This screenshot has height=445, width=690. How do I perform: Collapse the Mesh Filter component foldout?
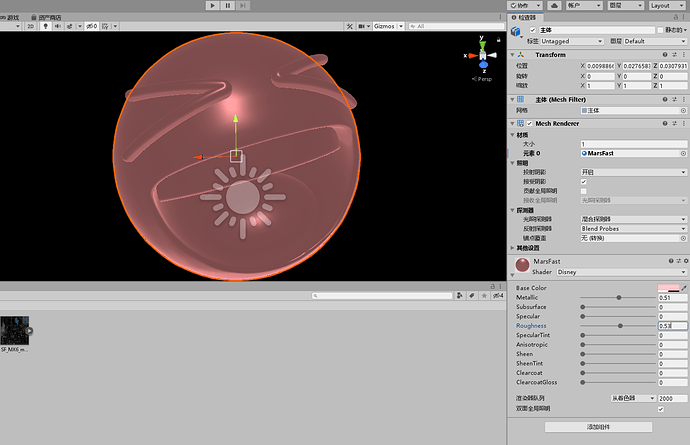512,100
